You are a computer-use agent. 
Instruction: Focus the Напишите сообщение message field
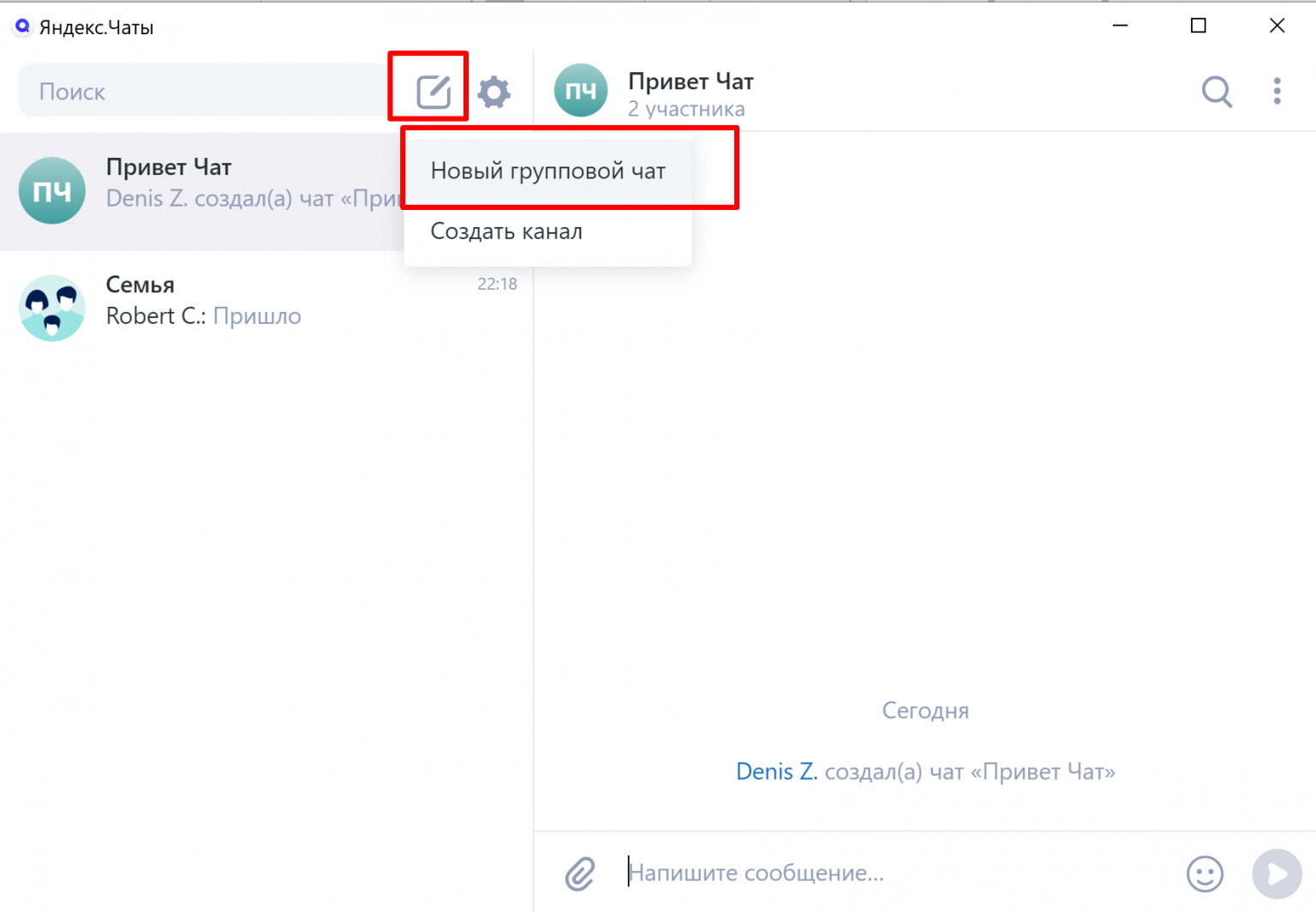coord(900,873)
